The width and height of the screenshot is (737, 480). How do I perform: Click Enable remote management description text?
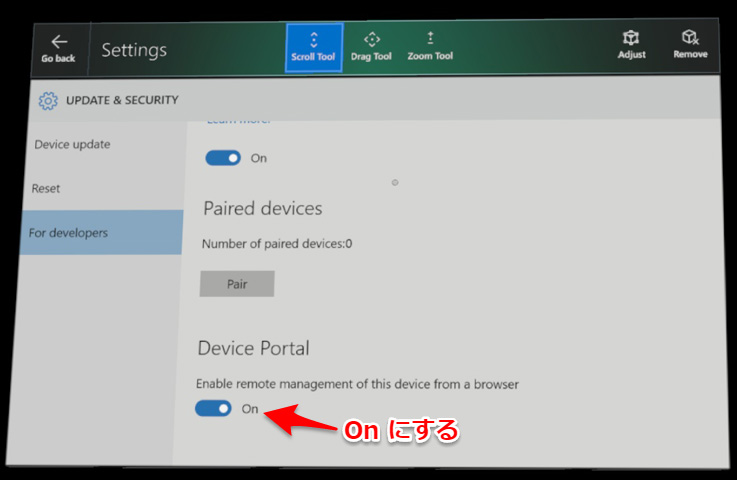pyautogui.click(x=357, y=384)
